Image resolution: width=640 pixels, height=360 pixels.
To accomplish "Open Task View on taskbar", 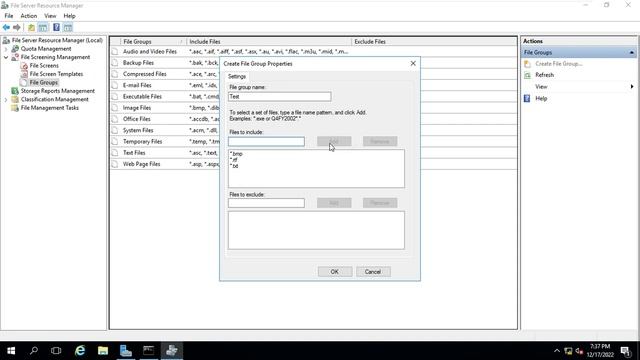I will pyautogui.click(x=56, y=351).
